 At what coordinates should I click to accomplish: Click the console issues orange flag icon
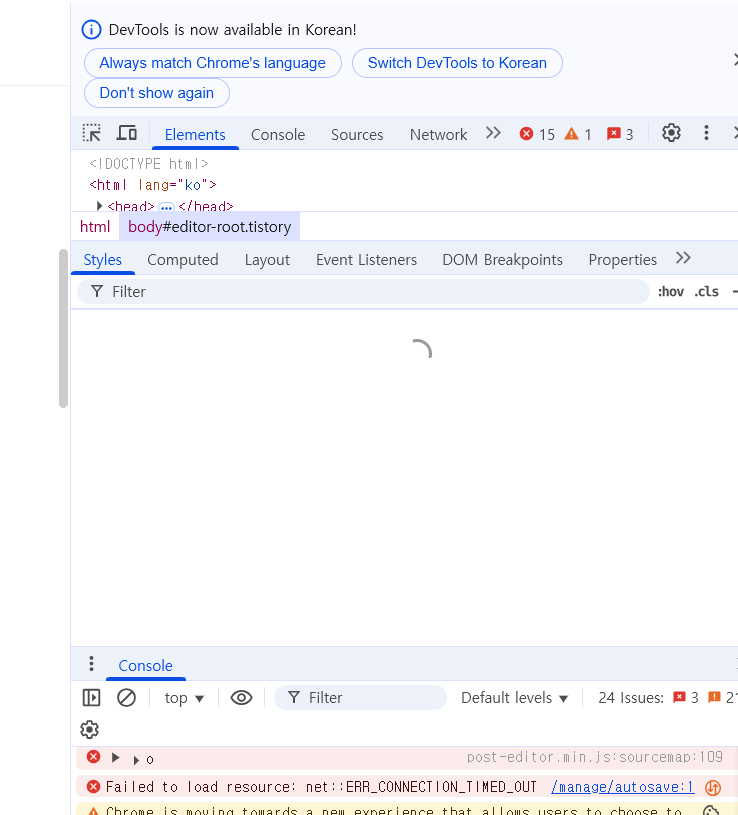715,697
